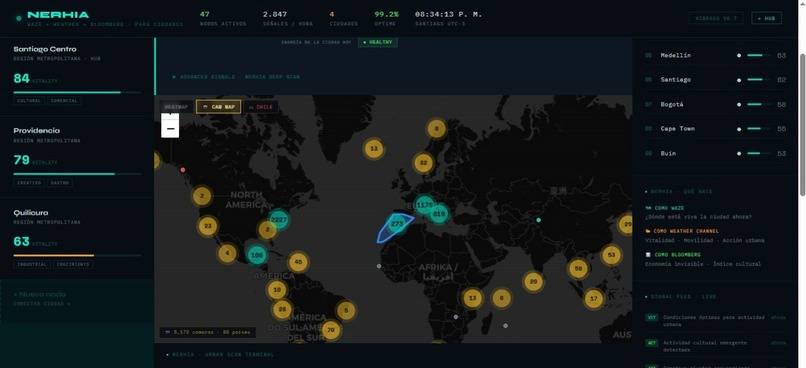Select the yellow 28 cluster marker
Screen dimensions: 806x368
click(x=282, y=309)
